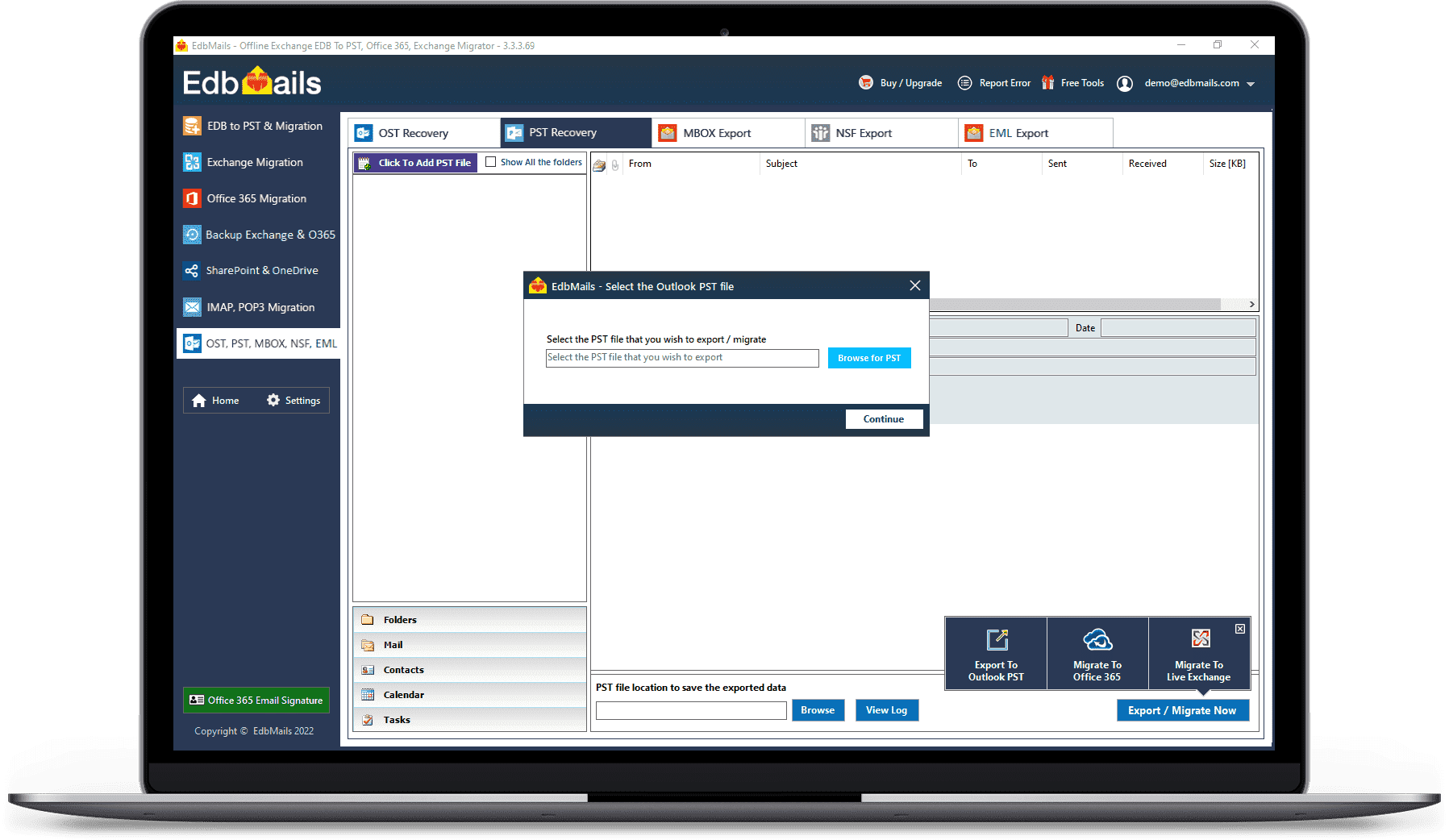
Task: Close the export options popup panel
Action: 1240,629
